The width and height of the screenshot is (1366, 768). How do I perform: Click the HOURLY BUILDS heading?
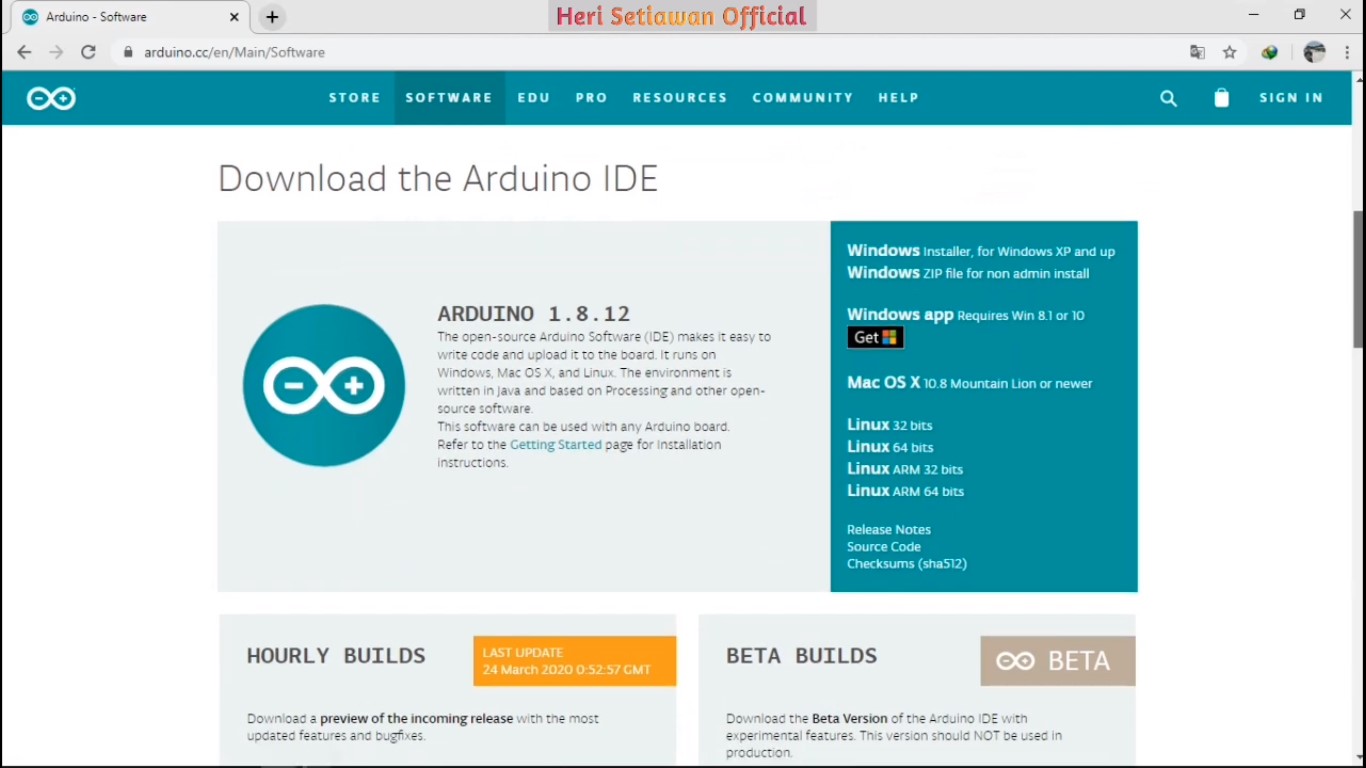pyautogui.click(x=336, y=656)
